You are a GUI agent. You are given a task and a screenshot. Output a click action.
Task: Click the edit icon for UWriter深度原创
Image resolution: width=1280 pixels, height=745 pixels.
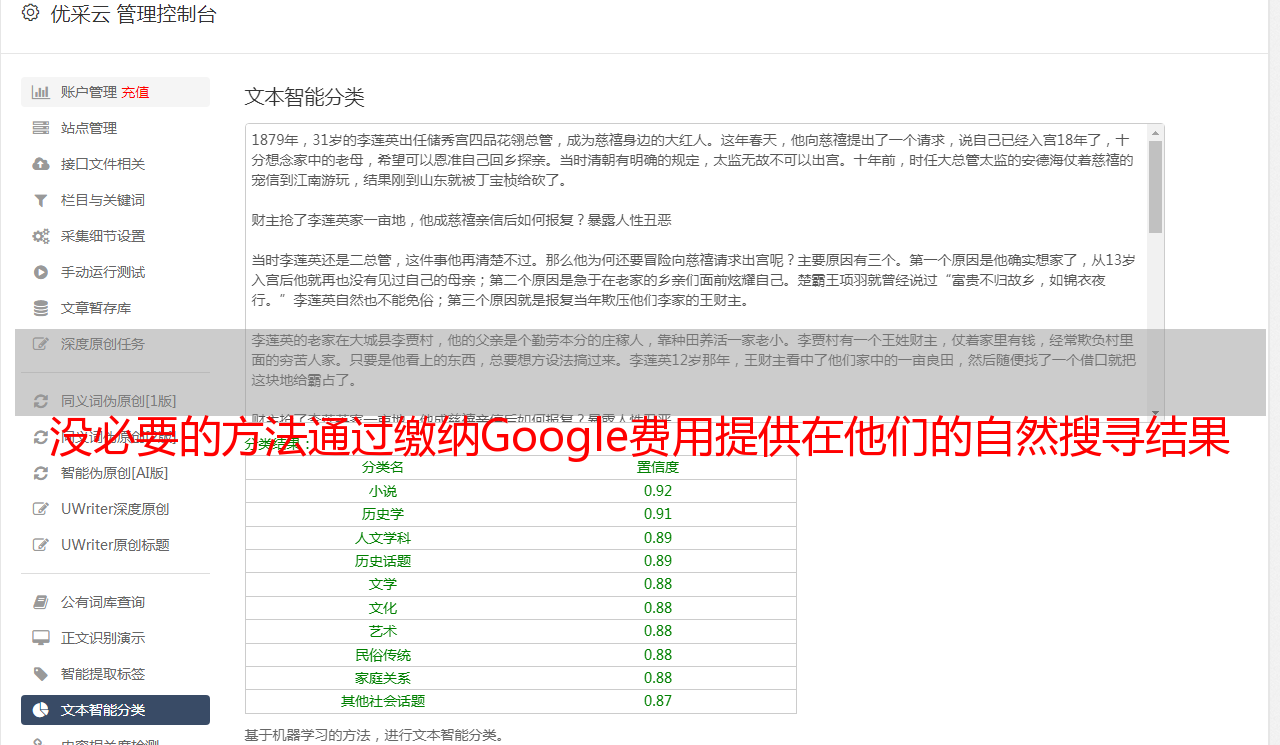point(41,509)
